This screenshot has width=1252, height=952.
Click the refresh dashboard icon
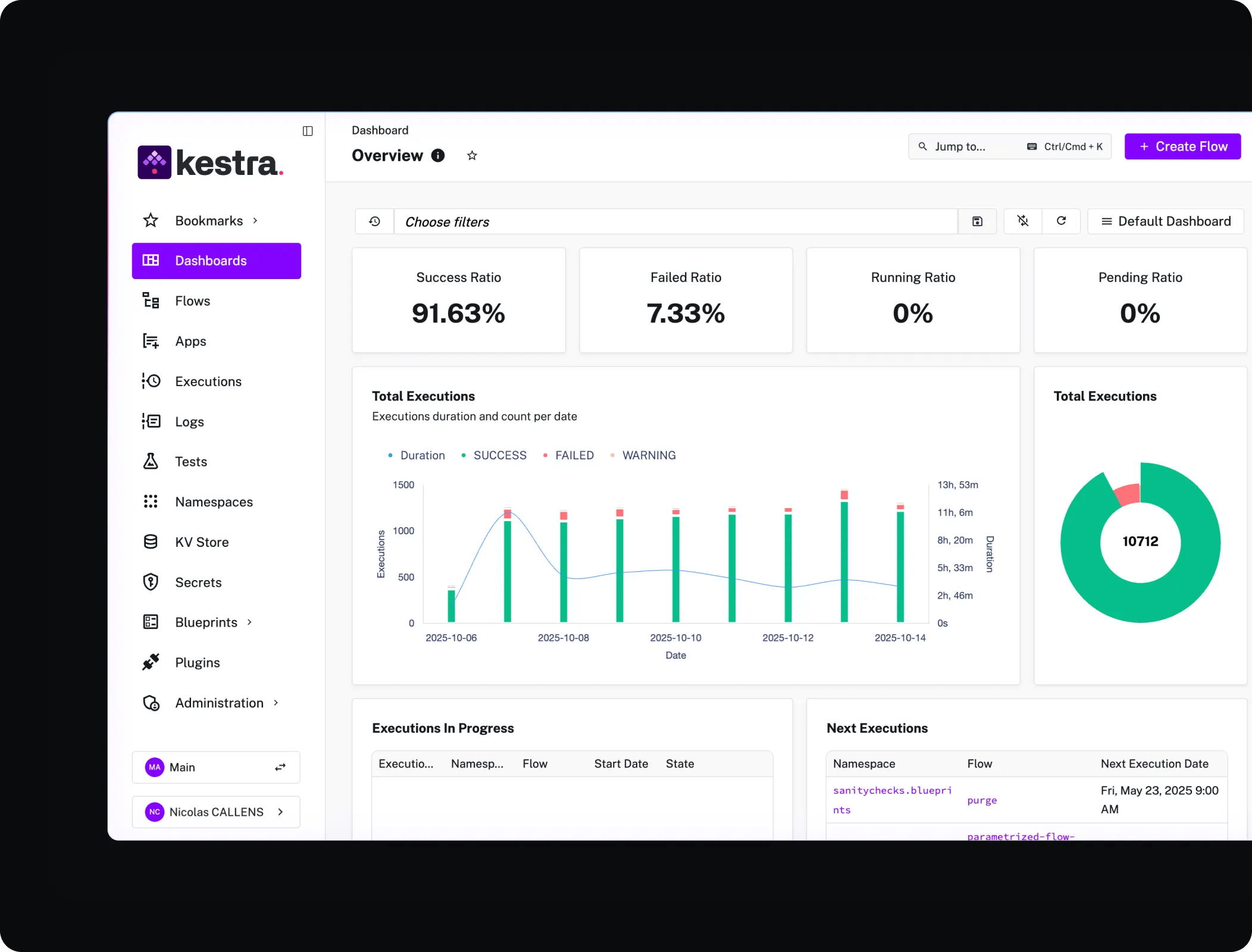click(x=1061, y=221)
